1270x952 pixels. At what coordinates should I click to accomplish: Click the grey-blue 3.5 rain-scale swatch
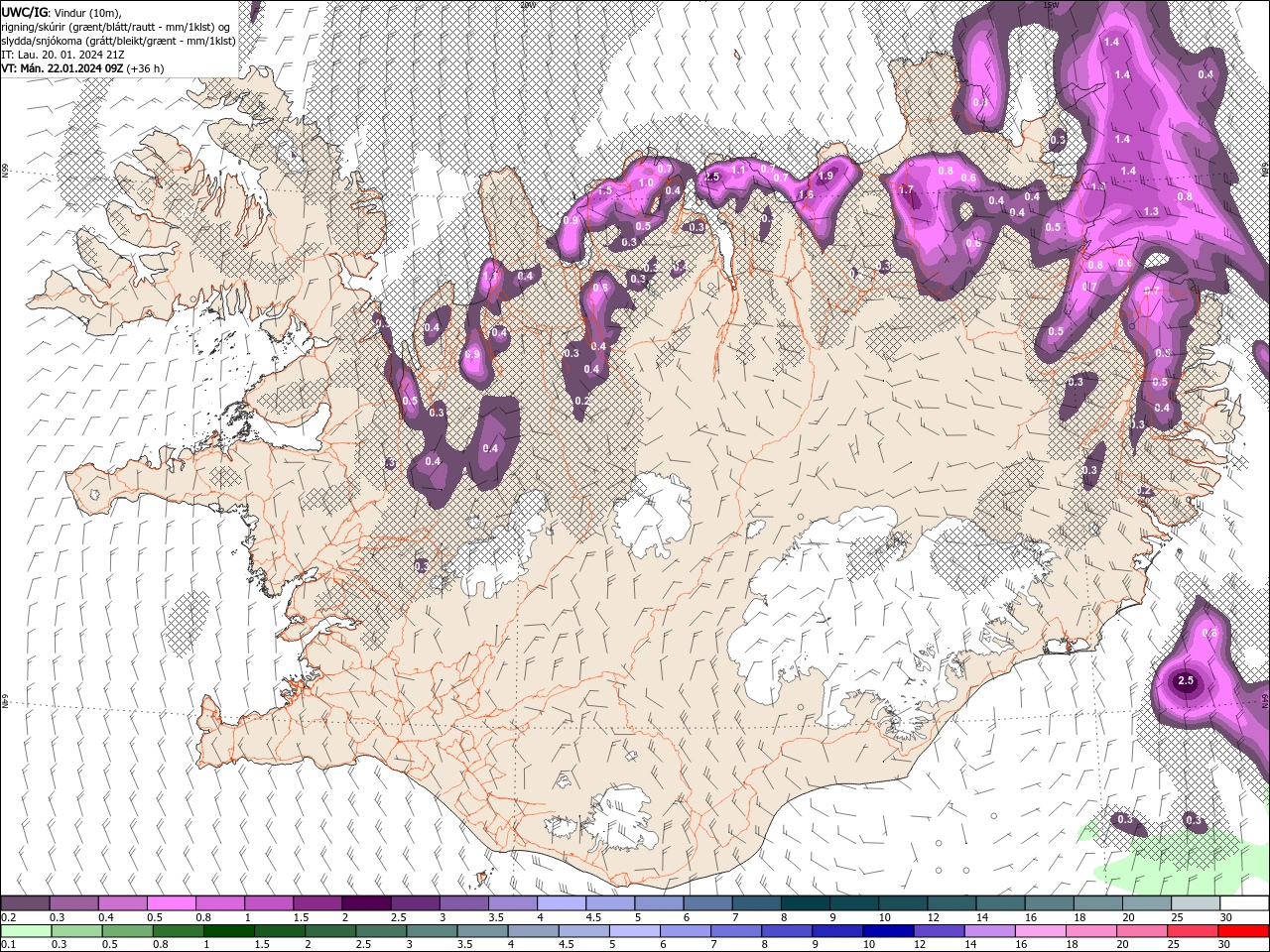[x=480, y=931]
